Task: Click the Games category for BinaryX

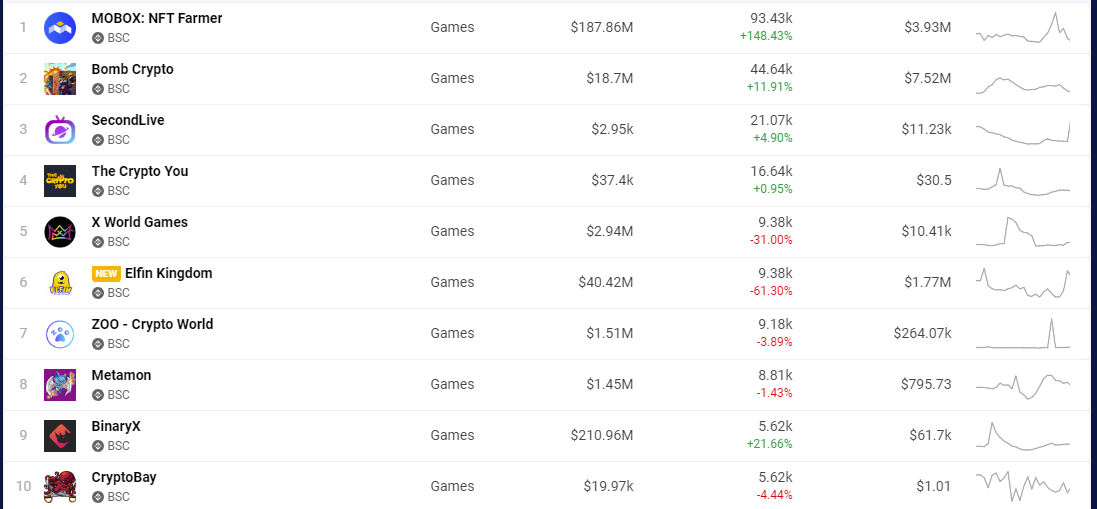Action: click(452, 435)
